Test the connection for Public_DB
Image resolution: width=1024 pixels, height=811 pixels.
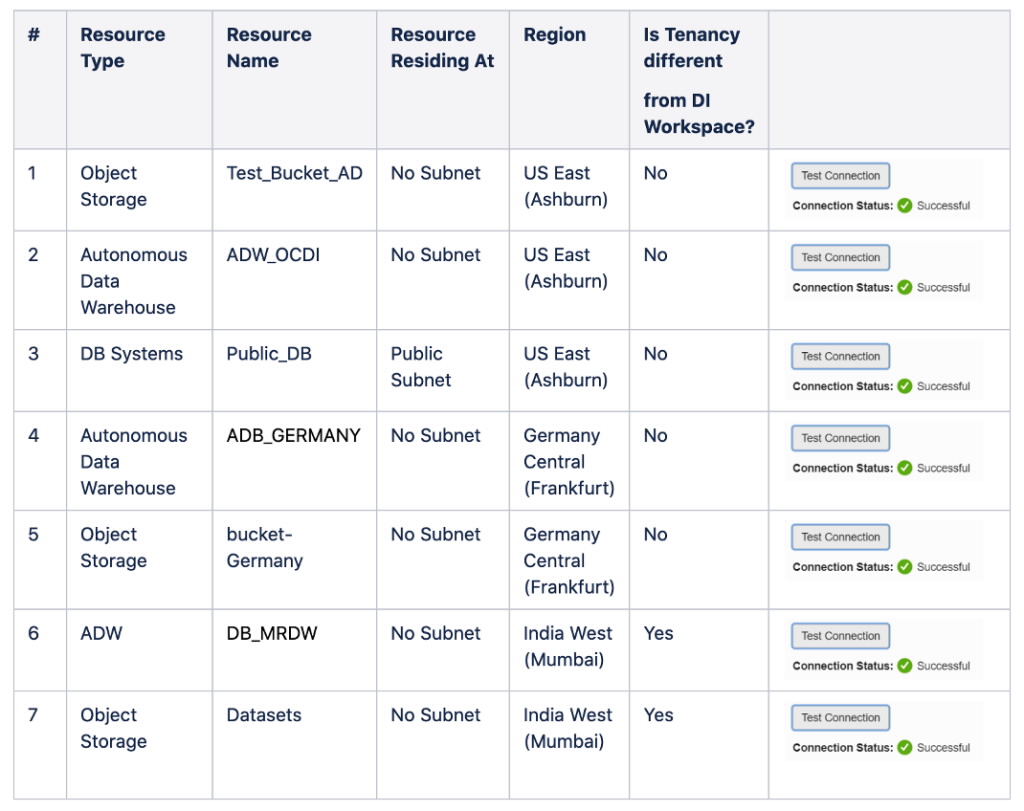(x=840, y=356)
